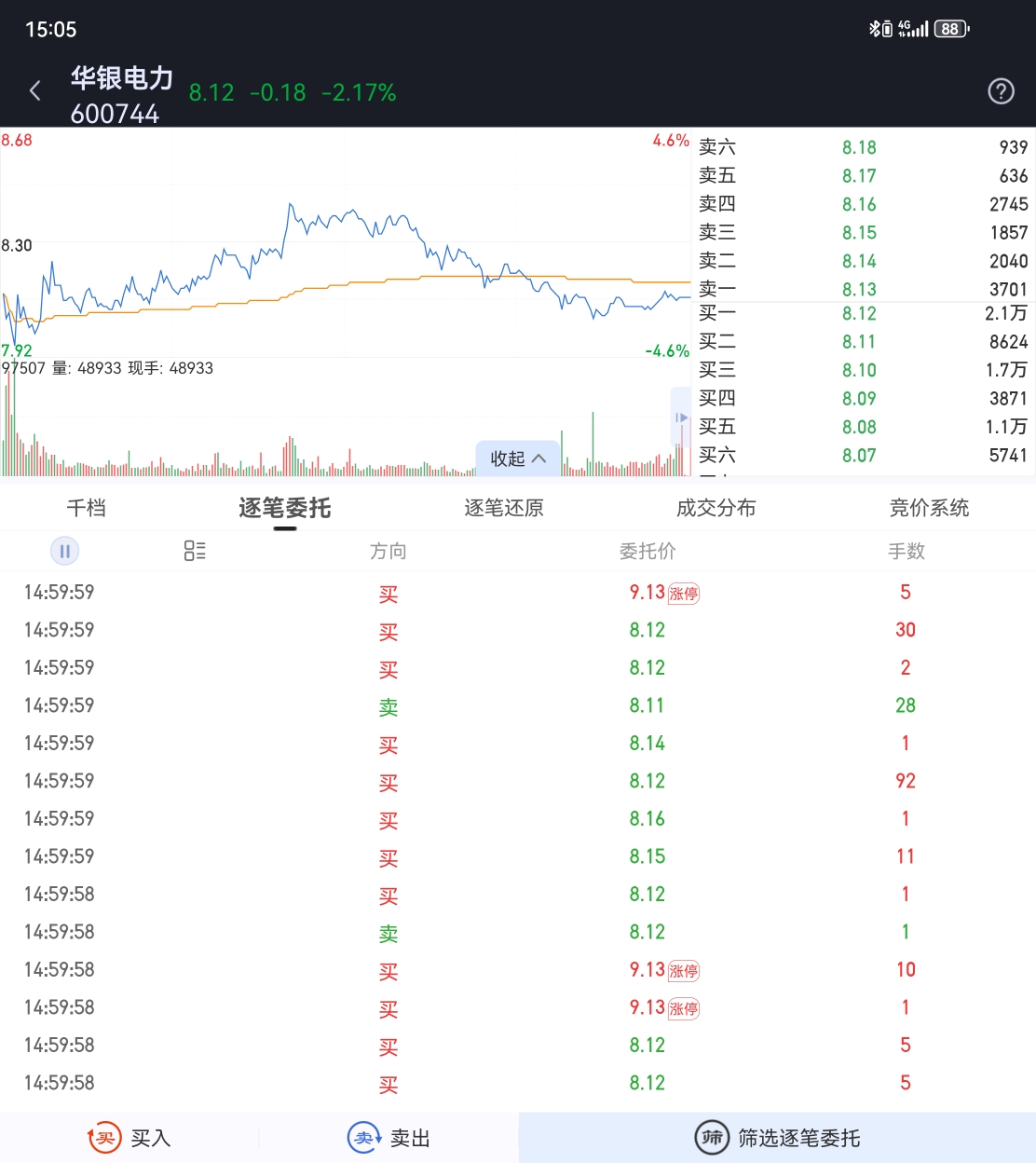Switch to the 逐笔还原 tab
Screen dimensions: 1036x1163
pos(504,508)
